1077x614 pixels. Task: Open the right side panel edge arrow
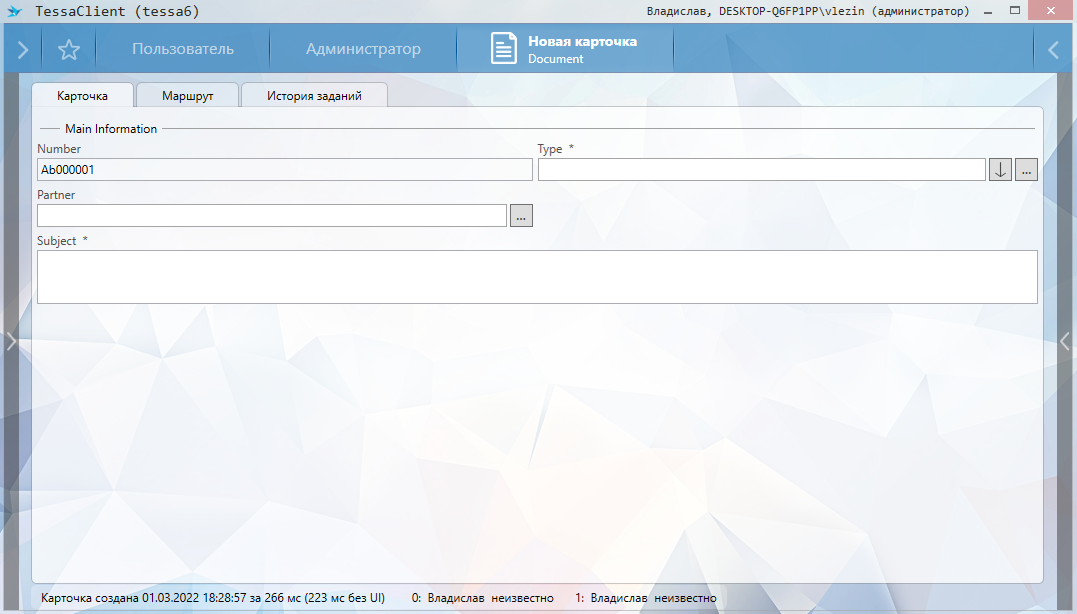point(1065,341)
